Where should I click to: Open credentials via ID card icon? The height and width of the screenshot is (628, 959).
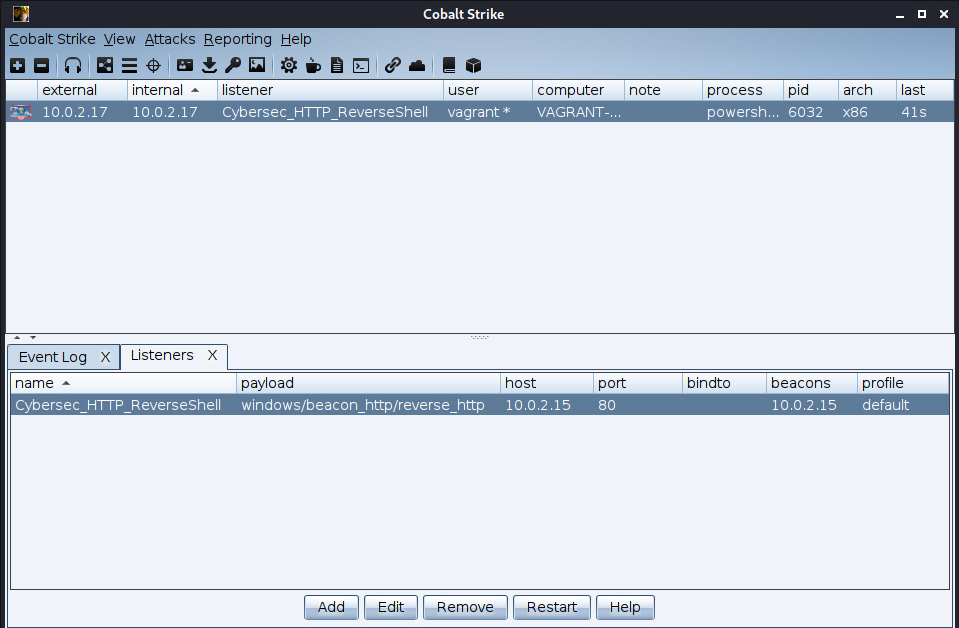pyautogui.click(x=185, y=65)
